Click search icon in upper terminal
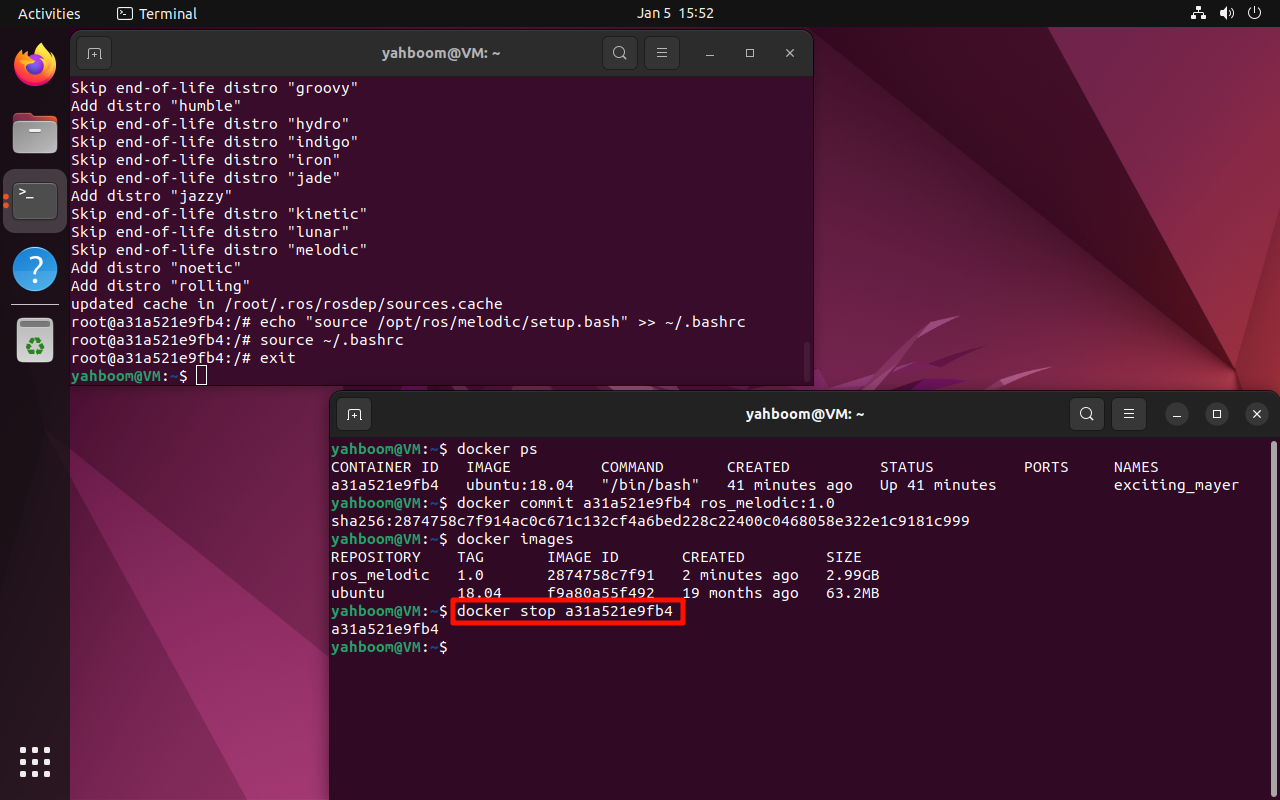The width and height of the screenshot is (1280, 800). click(620, 53)
